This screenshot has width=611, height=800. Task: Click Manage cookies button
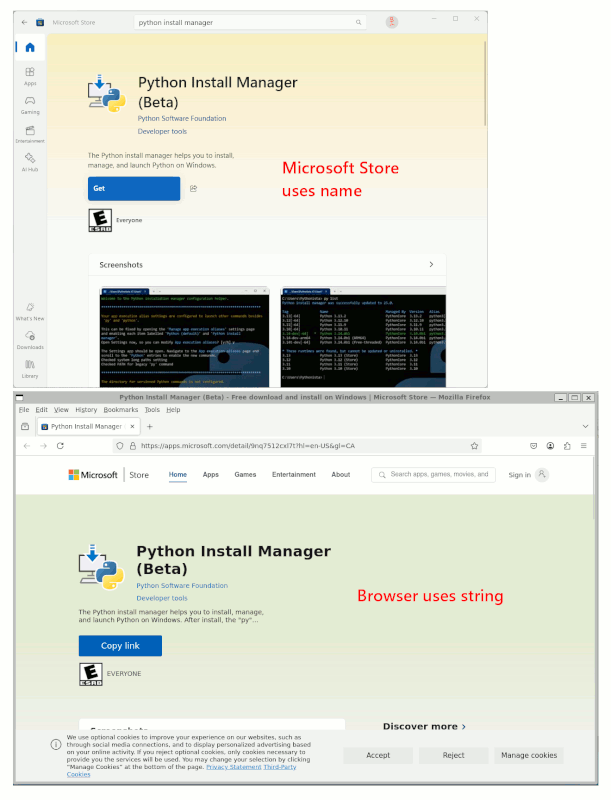coord(529,755)
